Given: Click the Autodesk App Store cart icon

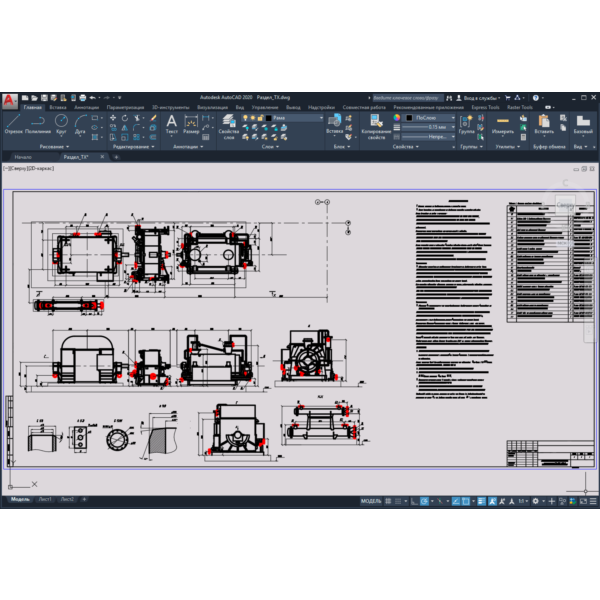Looking at the screenshot, I should pos(508,98).
